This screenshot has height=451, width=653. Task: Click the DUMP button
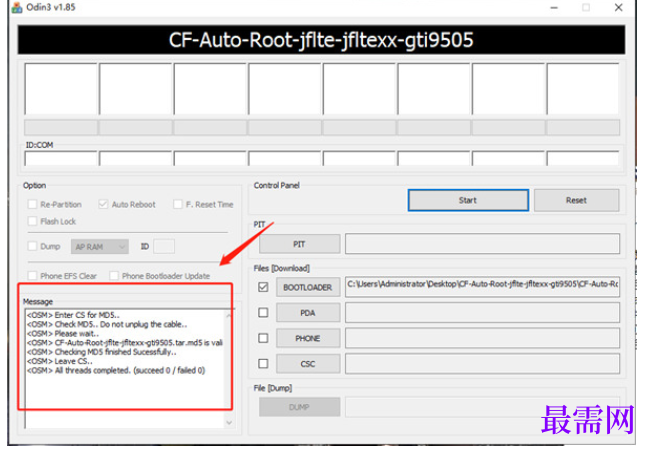[299, 407]
